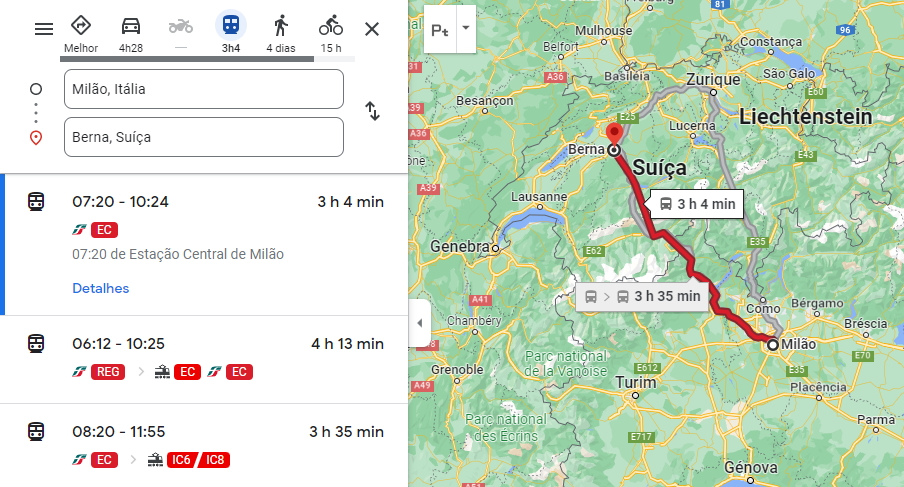Click the Milão origin marker on map
Image resolution: width=904 pixels, height=487 pixels.
tap(773, 344)
